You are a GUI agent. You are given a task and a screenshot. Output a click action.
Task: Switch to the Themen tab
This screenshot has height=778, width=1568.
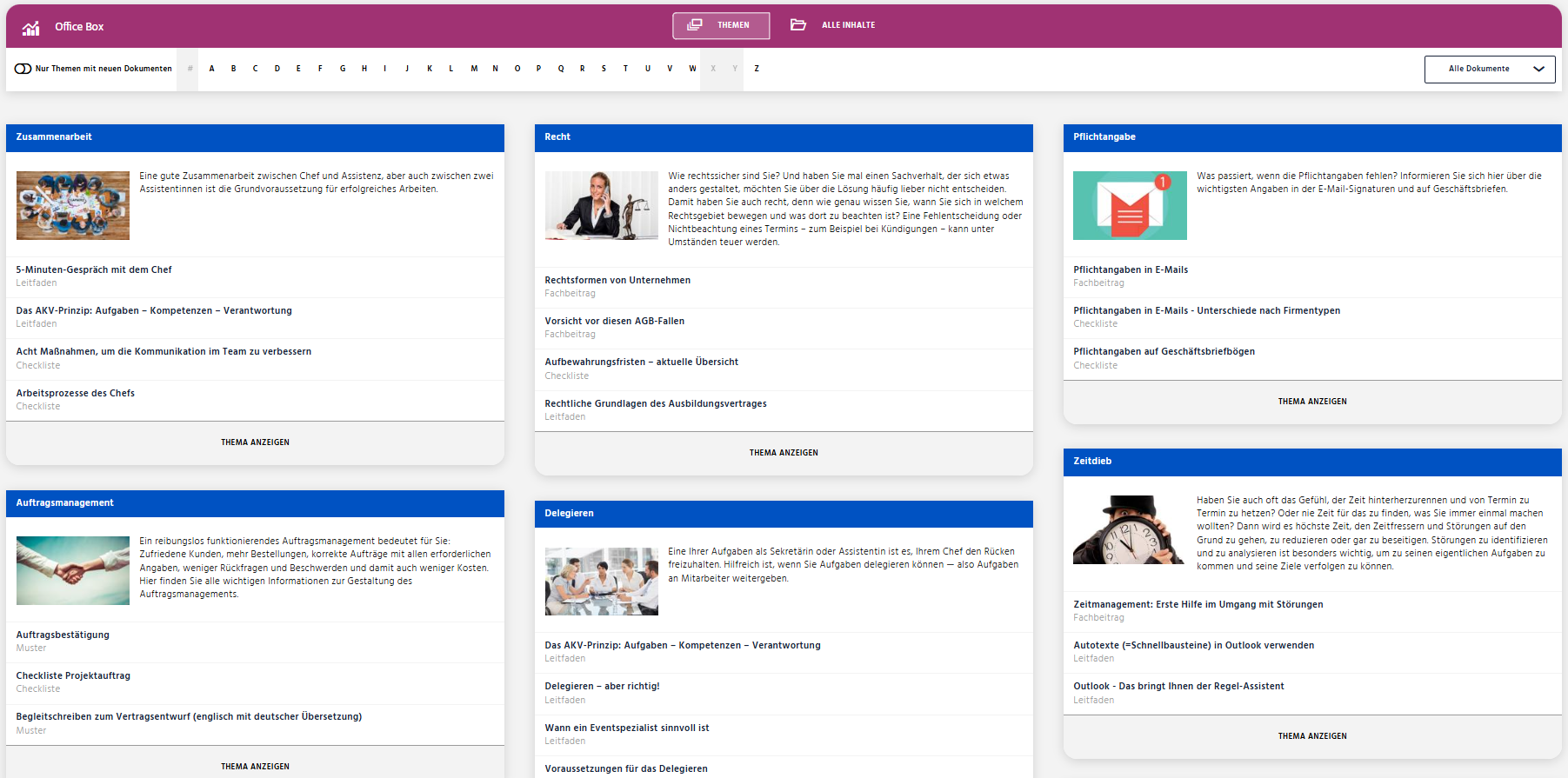coord(721,25)
